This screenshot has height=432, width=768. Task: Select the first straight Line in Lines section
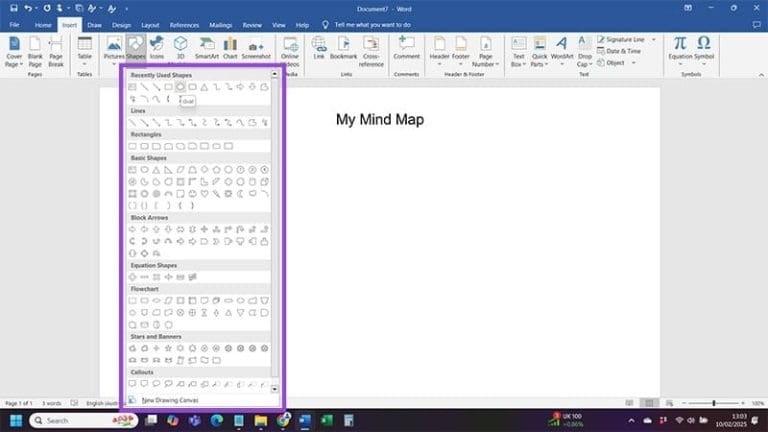[x=132, y=122]
